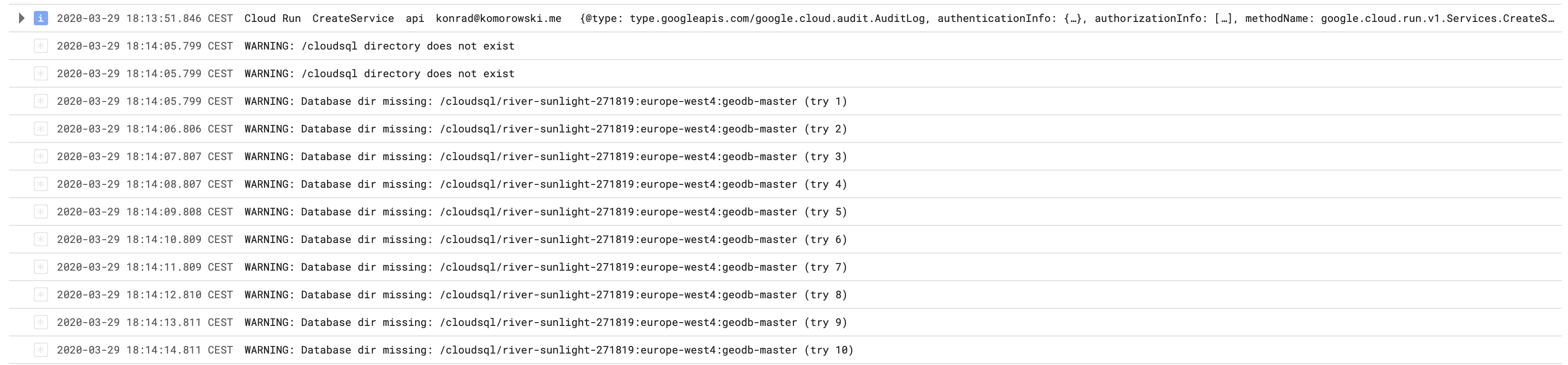Click the 'api' service name
Image resolution: width=1568 pixels, height=365 pixels.
pos(415,18)
